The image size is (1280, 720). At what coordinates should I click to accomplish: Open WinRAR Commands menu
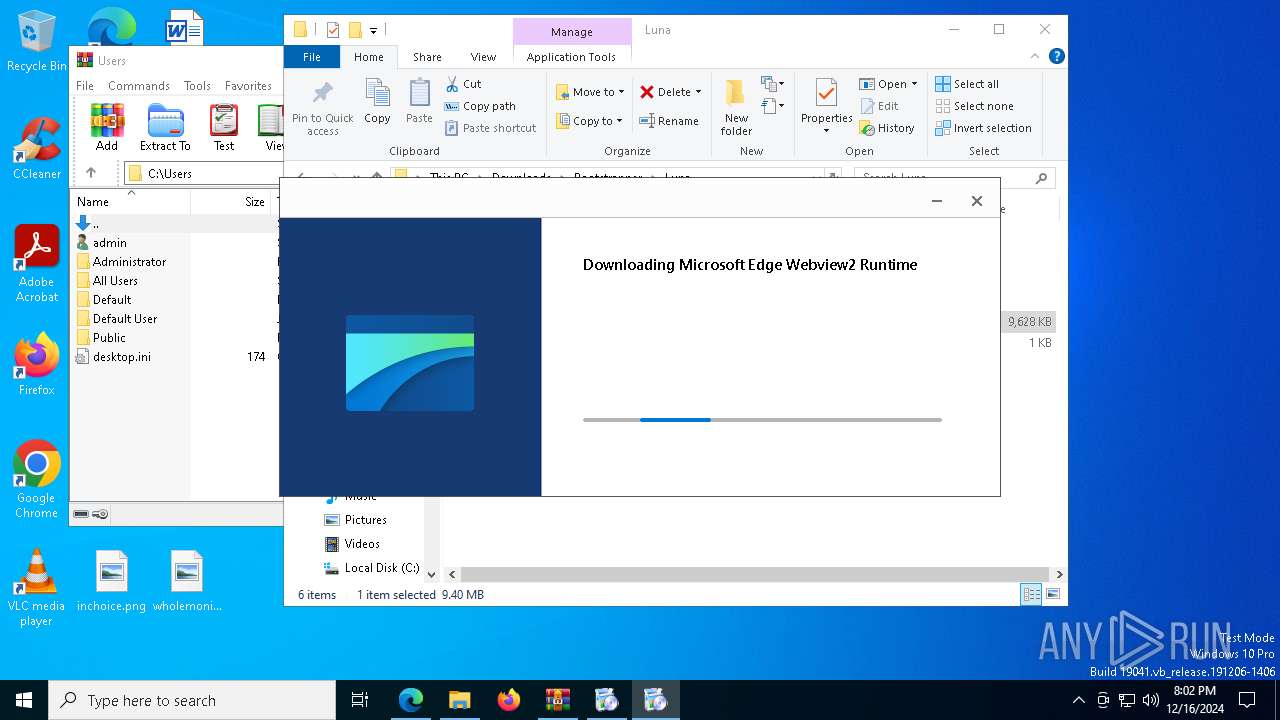pyautogui.click(x=139, y=86)
